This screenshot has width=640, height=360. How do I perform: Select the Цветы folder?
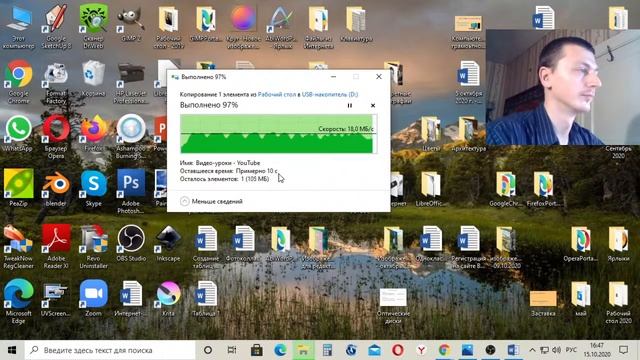click(x=431, y=134)
